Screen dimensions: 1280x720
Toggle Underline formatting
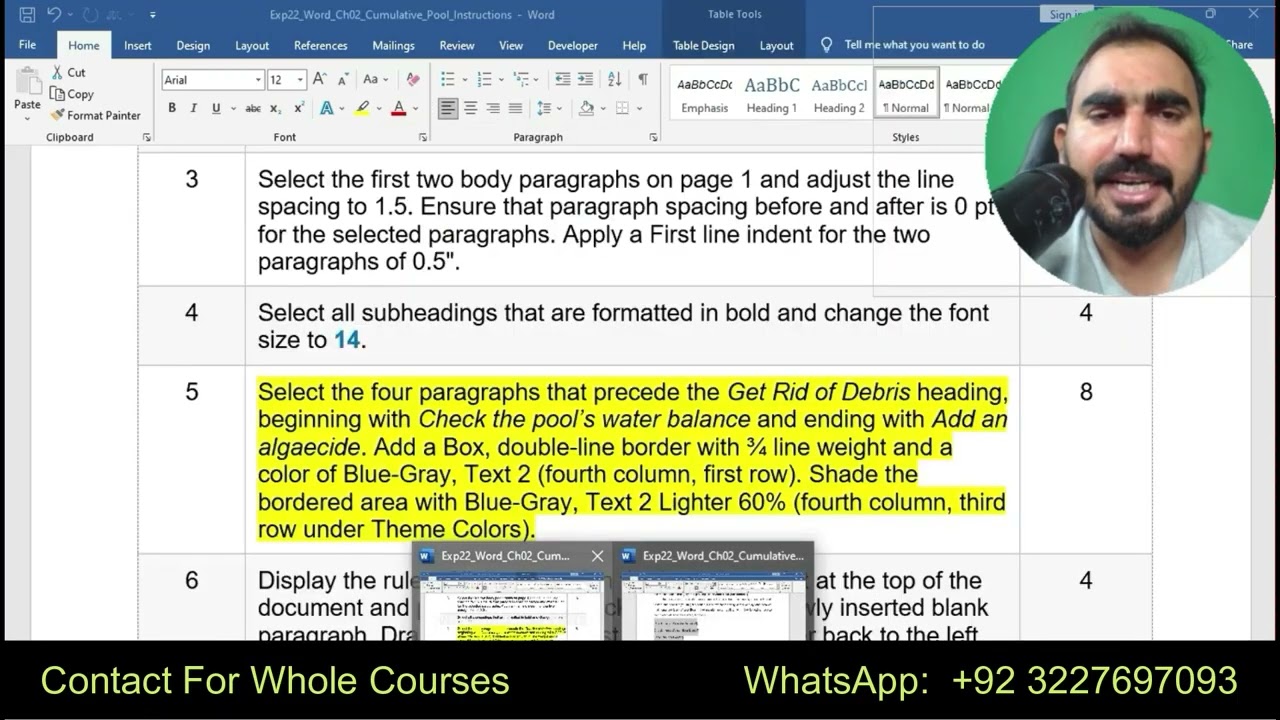pos(215,108)
